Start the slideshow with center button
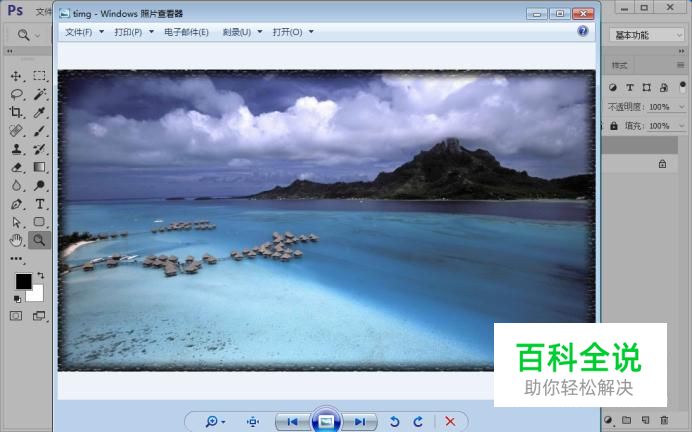Viewport: 692px width, 432px height. (326, 421)
